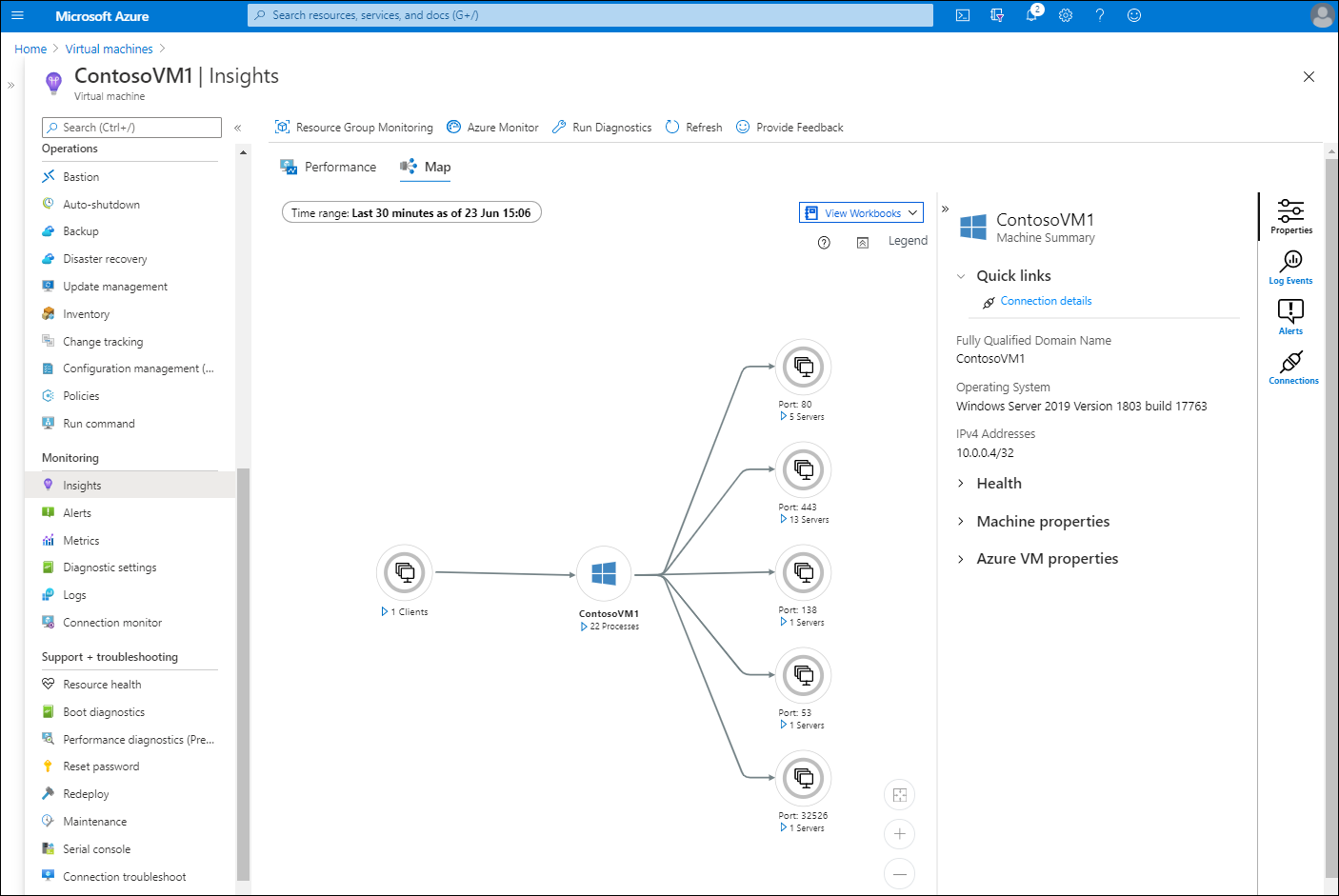Open the View Workbooks dropdown

[x=861, y=213]
